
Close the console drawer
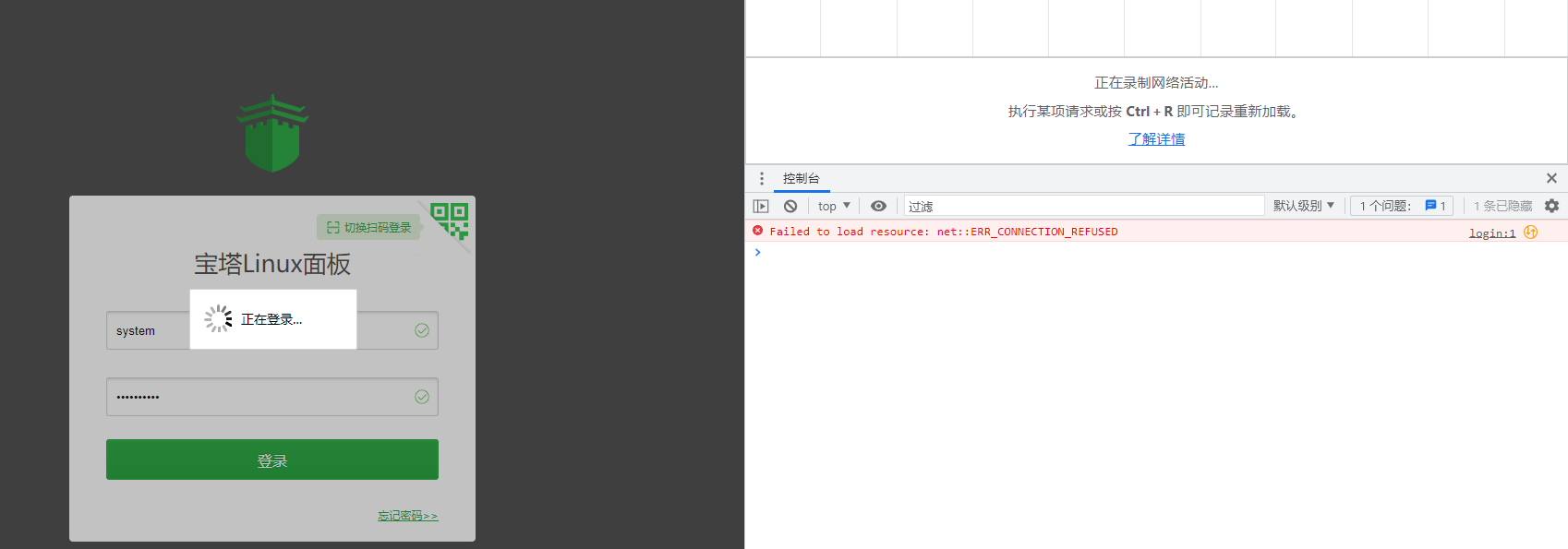(x=1551, y=178)
